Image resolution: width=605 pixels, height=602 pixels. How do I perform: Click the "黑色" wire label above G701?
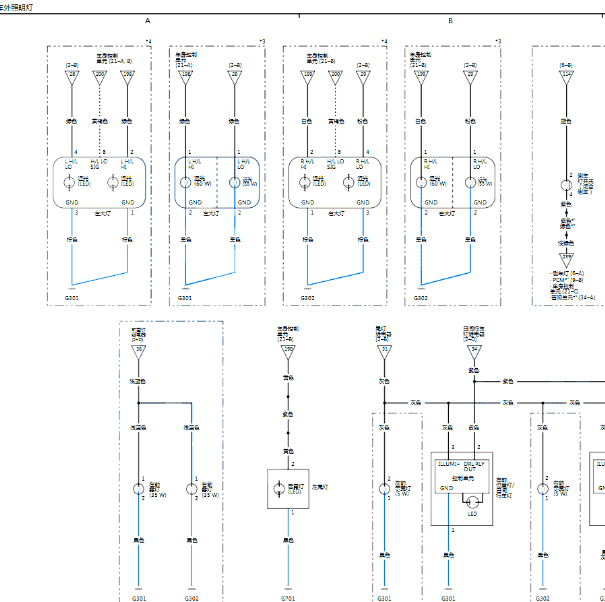[288, 540]
